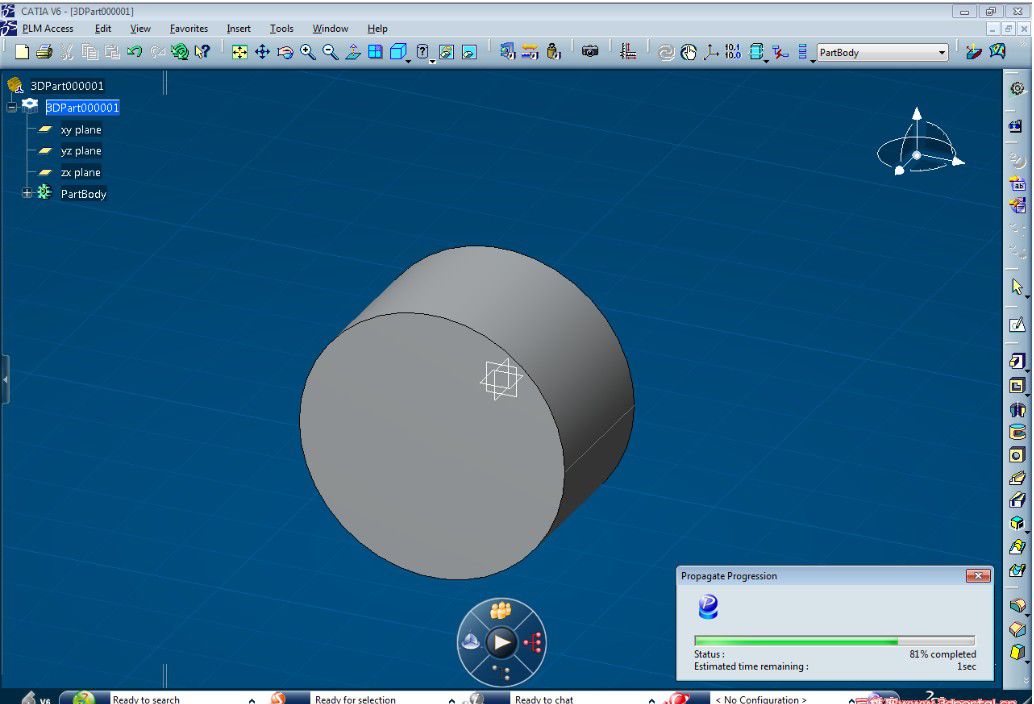Click the Normal View icon
This screenshot has height=704, width=1034.
pyautogui.click(x=353, y=52)
